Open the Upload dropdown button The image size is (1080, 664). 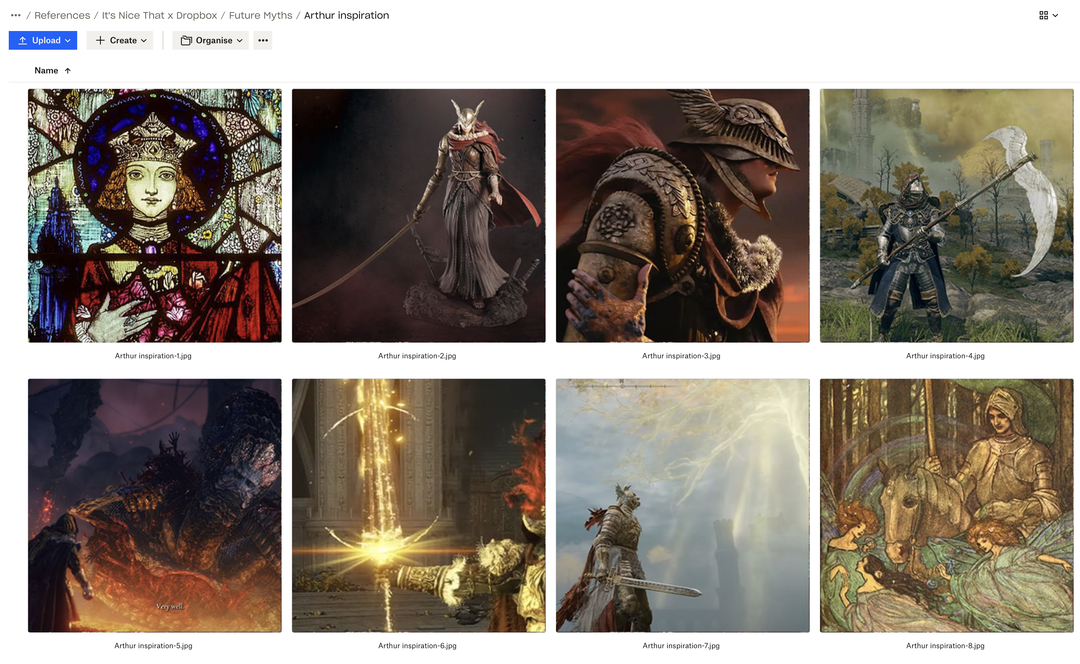coord(43,41)
